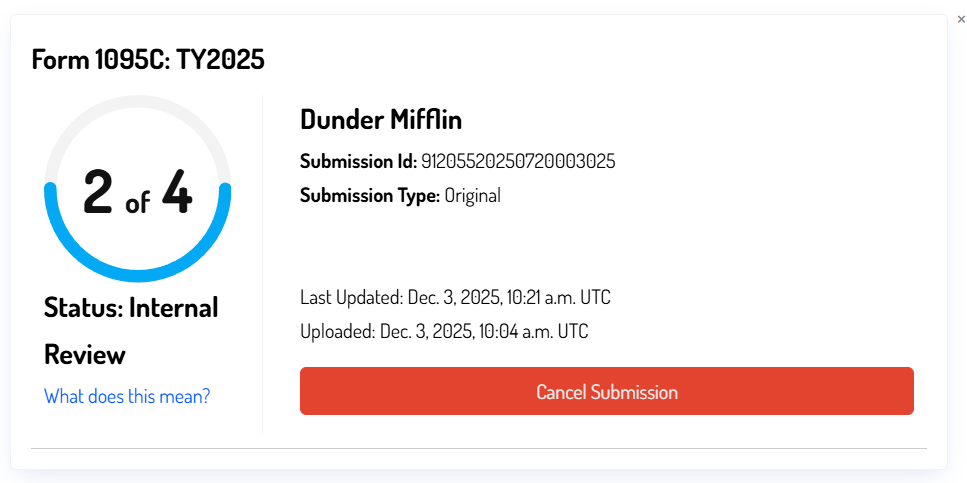Click the word "Review" under the status
967x483 pixels.
point(85,355)
